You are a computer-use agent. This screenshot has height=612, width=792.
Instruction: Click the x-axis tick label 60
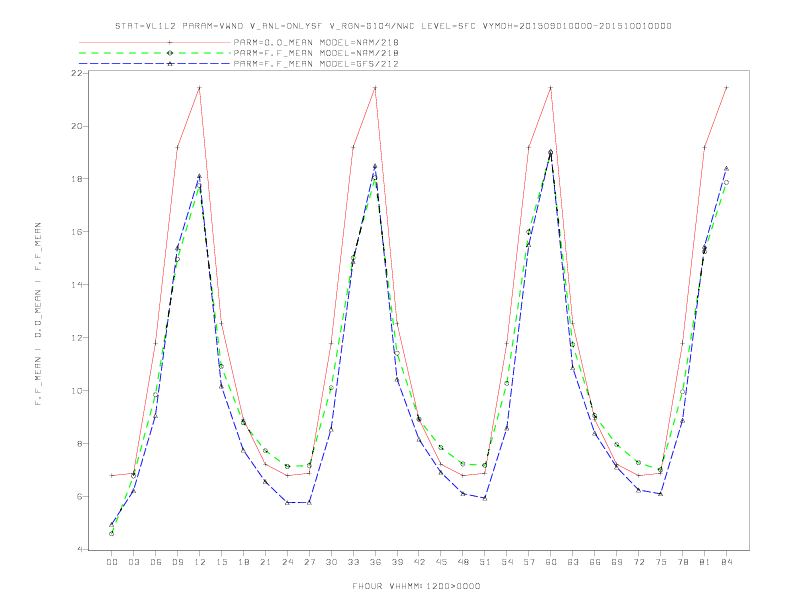tap(551, 562)
